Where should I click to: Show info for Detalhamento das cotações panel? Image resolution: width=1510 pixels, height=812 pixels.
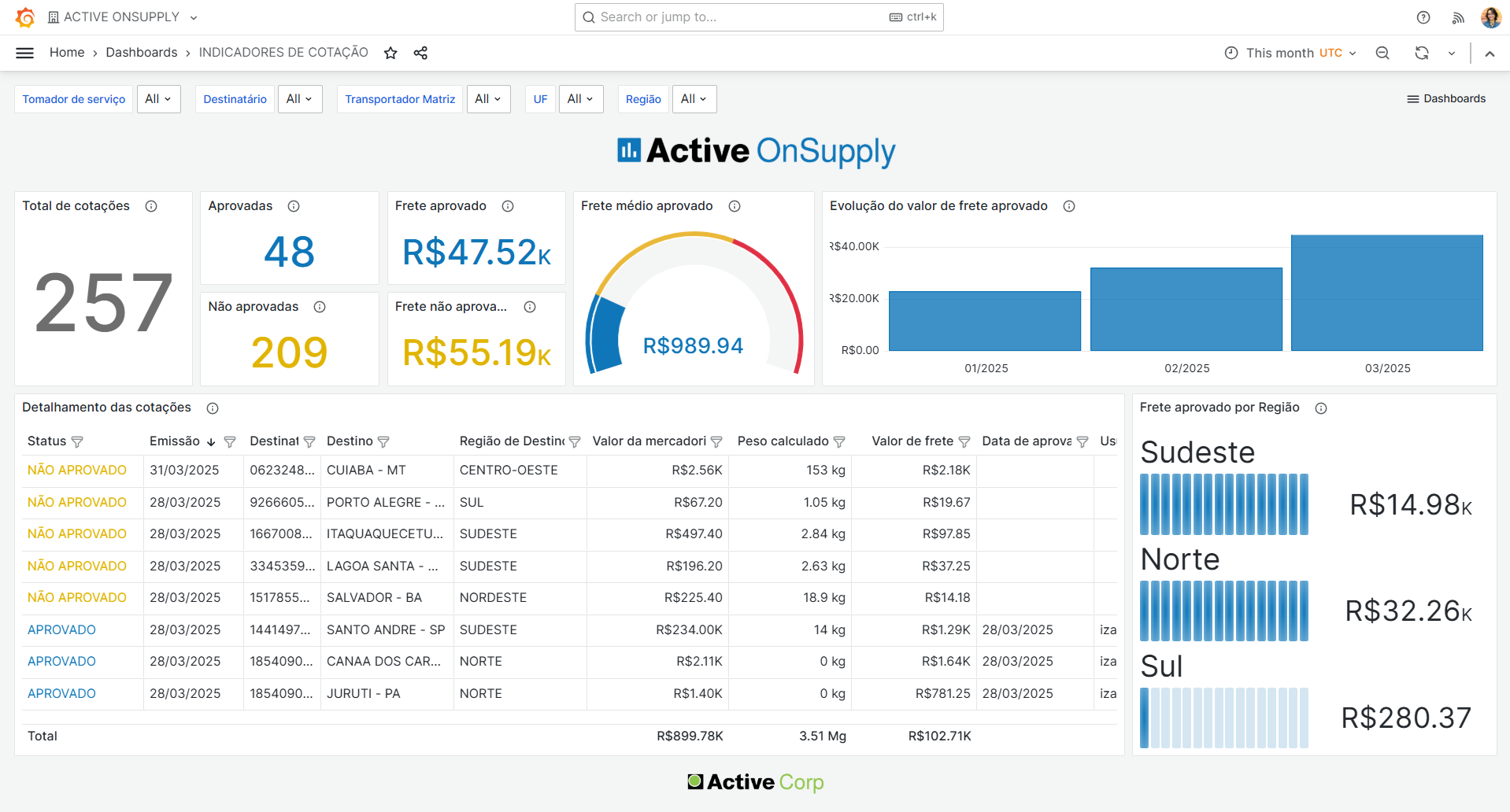point(213,408)
